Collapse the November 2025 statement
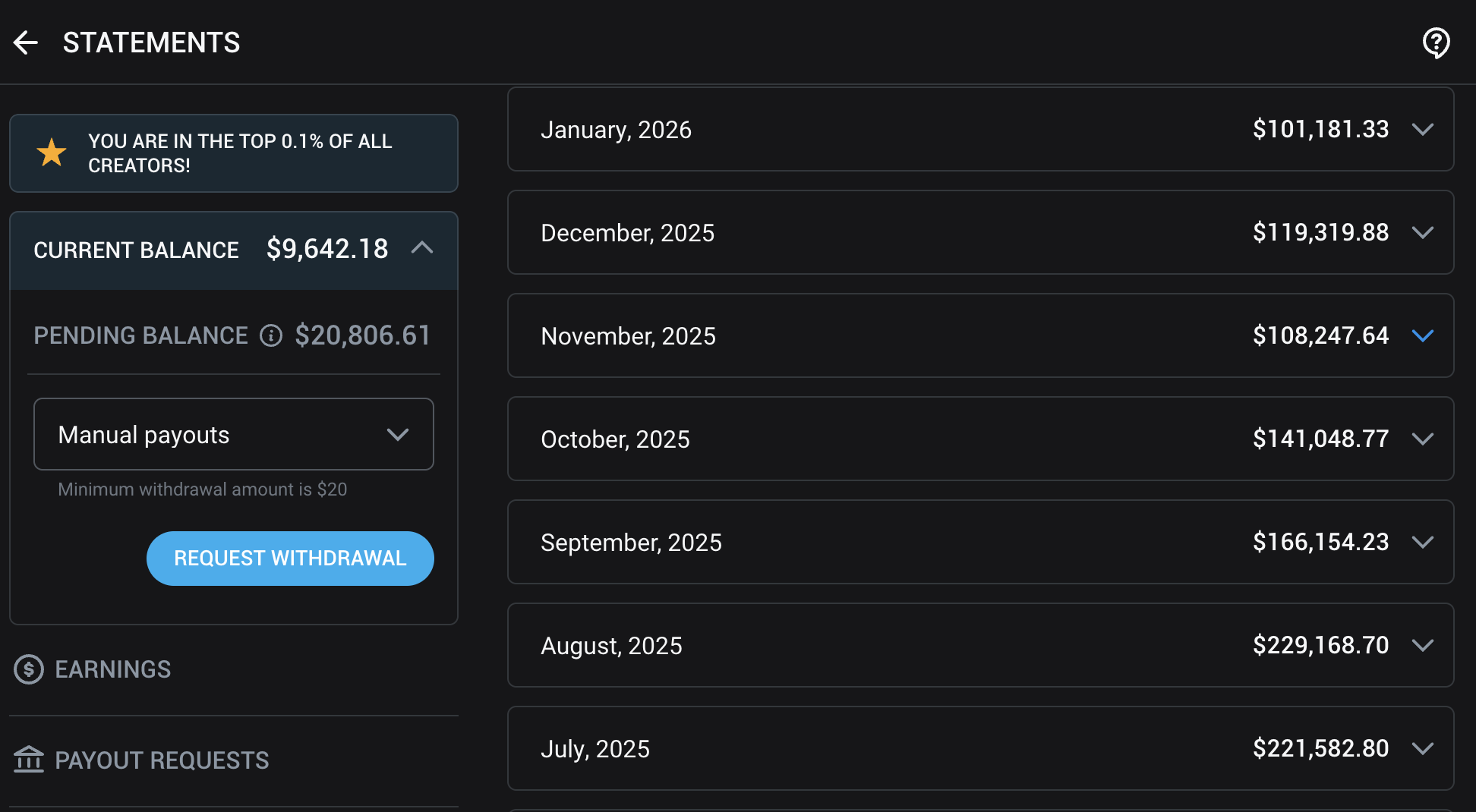This screenshot has height=812, width=1476. click(x=1424, y=335)
